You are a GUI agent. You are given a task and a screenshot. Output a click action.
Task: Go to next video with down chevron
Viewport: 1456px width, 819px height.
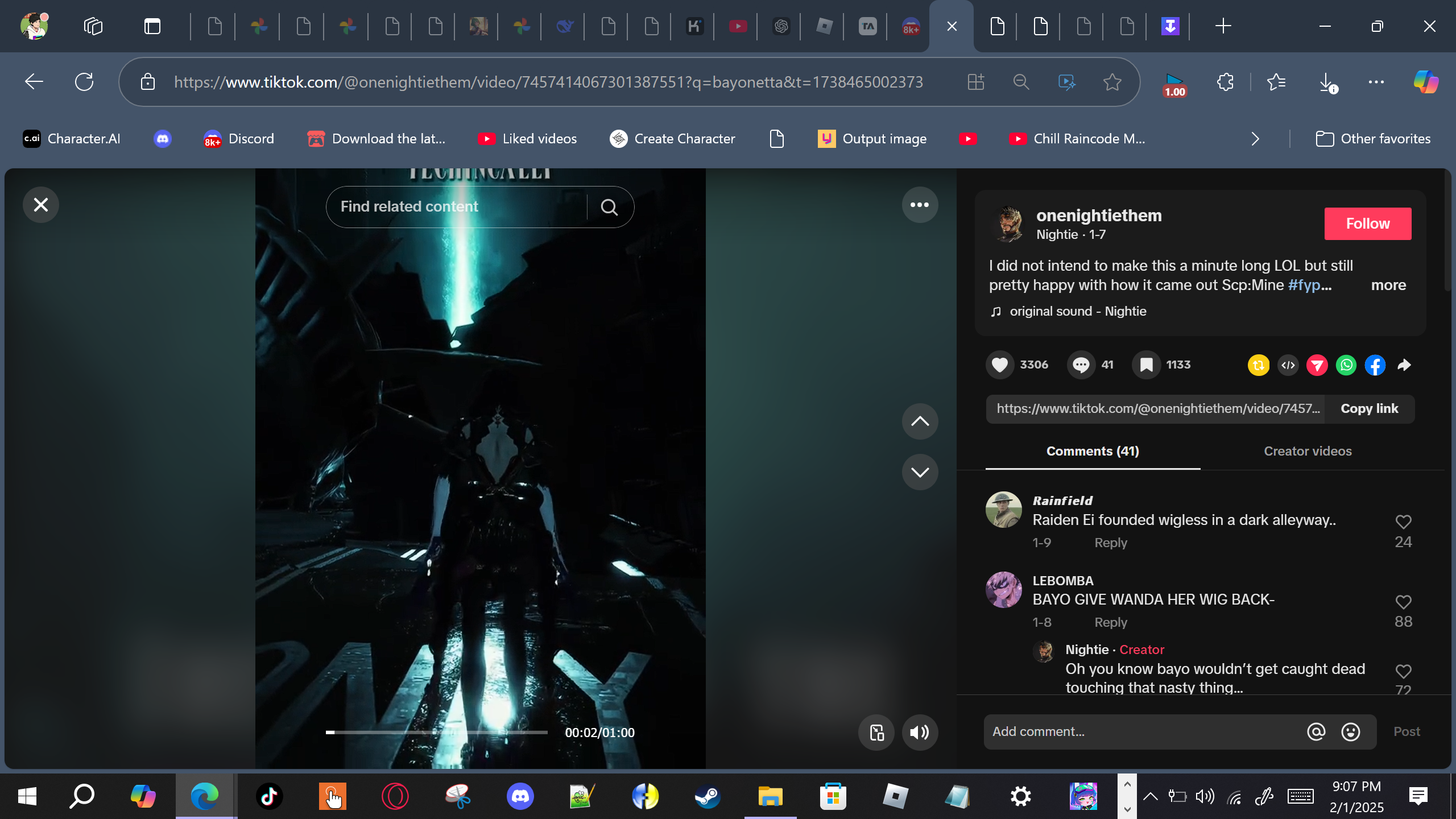click(x=920, y=472)
